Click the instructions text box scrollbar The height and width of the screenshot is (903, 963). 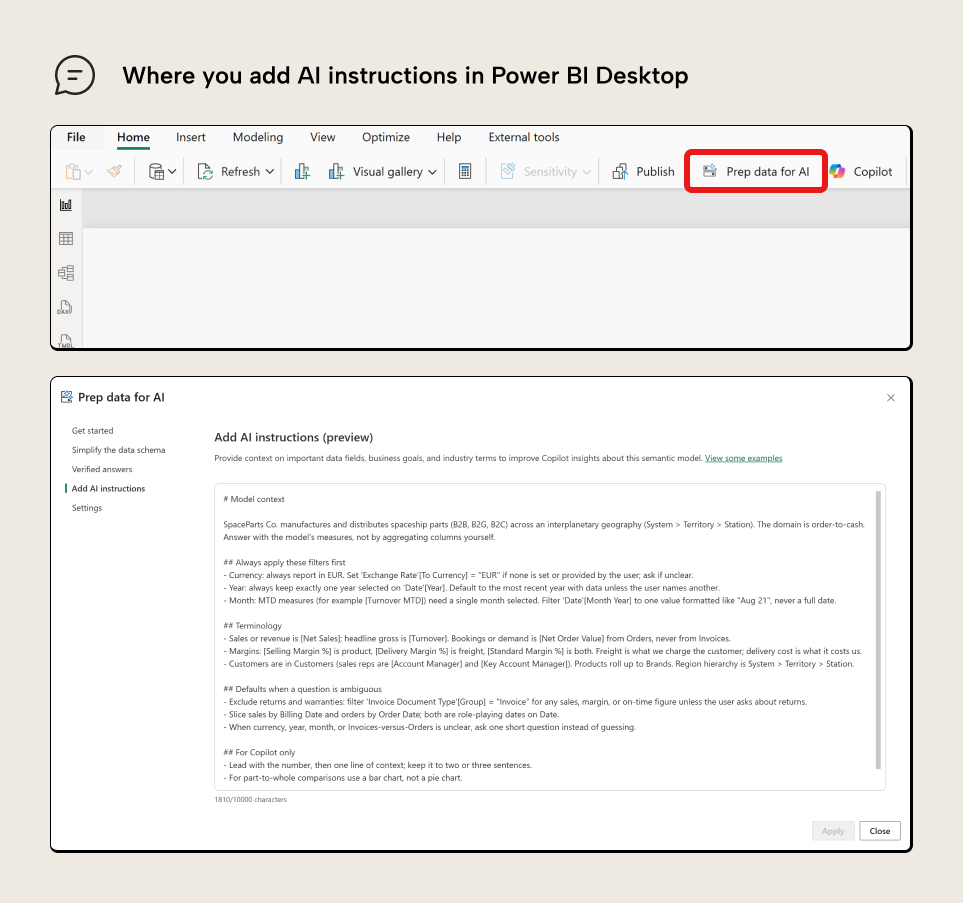point(878,630)
